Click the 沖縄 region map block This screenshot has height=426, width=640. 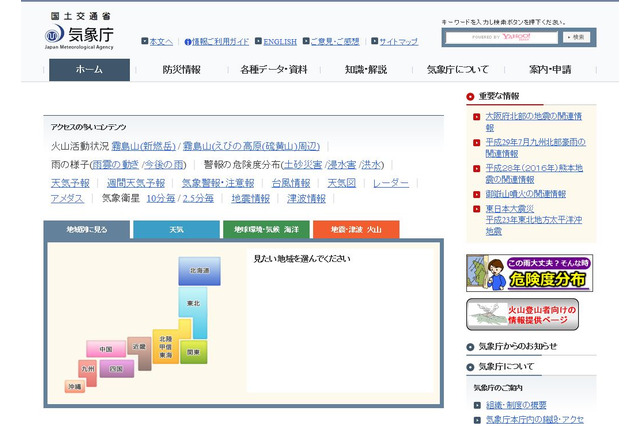click(74, 386)
